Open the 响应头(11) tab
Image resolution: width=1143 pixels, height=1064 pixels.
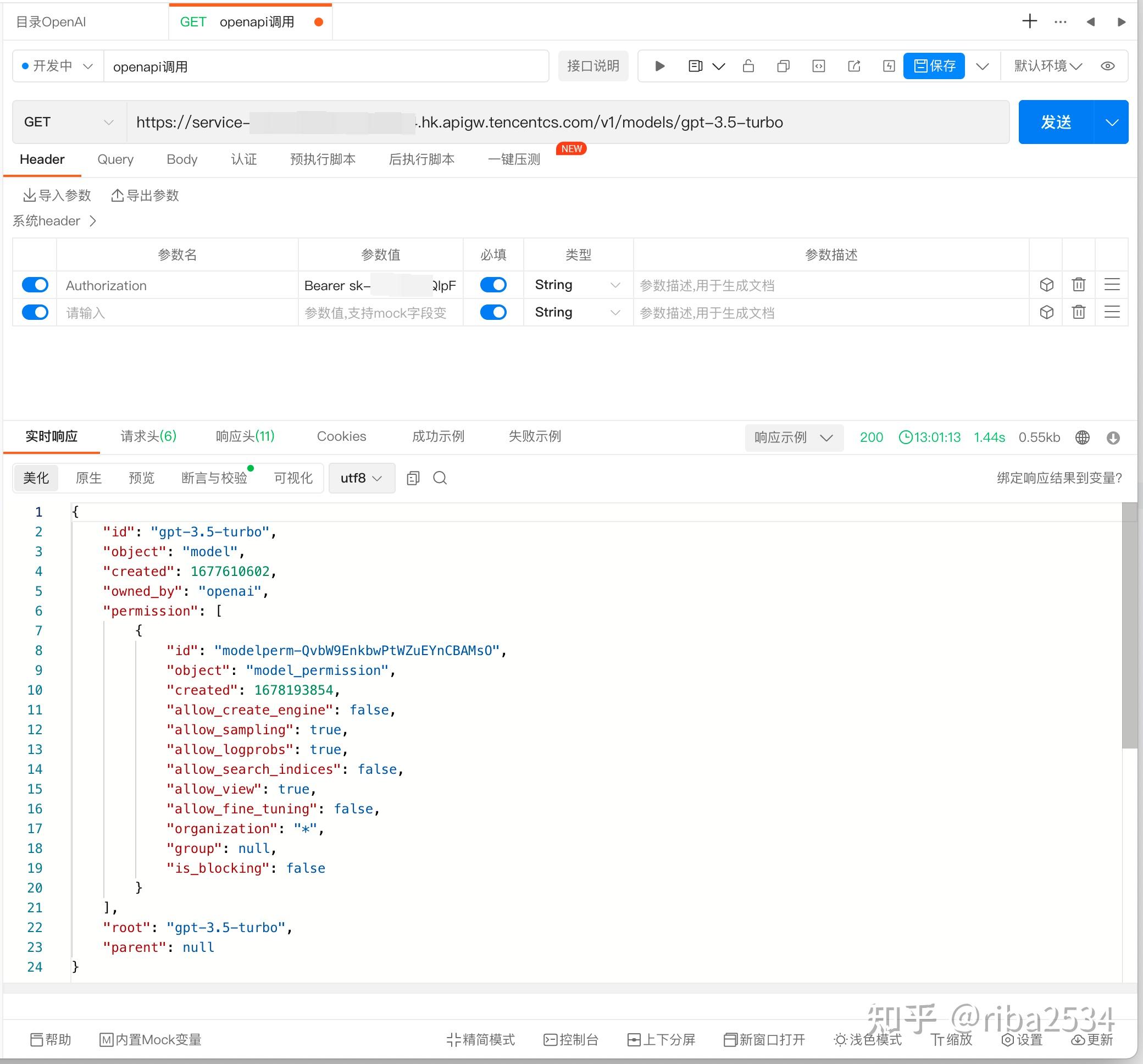click(x=245, y=436)
